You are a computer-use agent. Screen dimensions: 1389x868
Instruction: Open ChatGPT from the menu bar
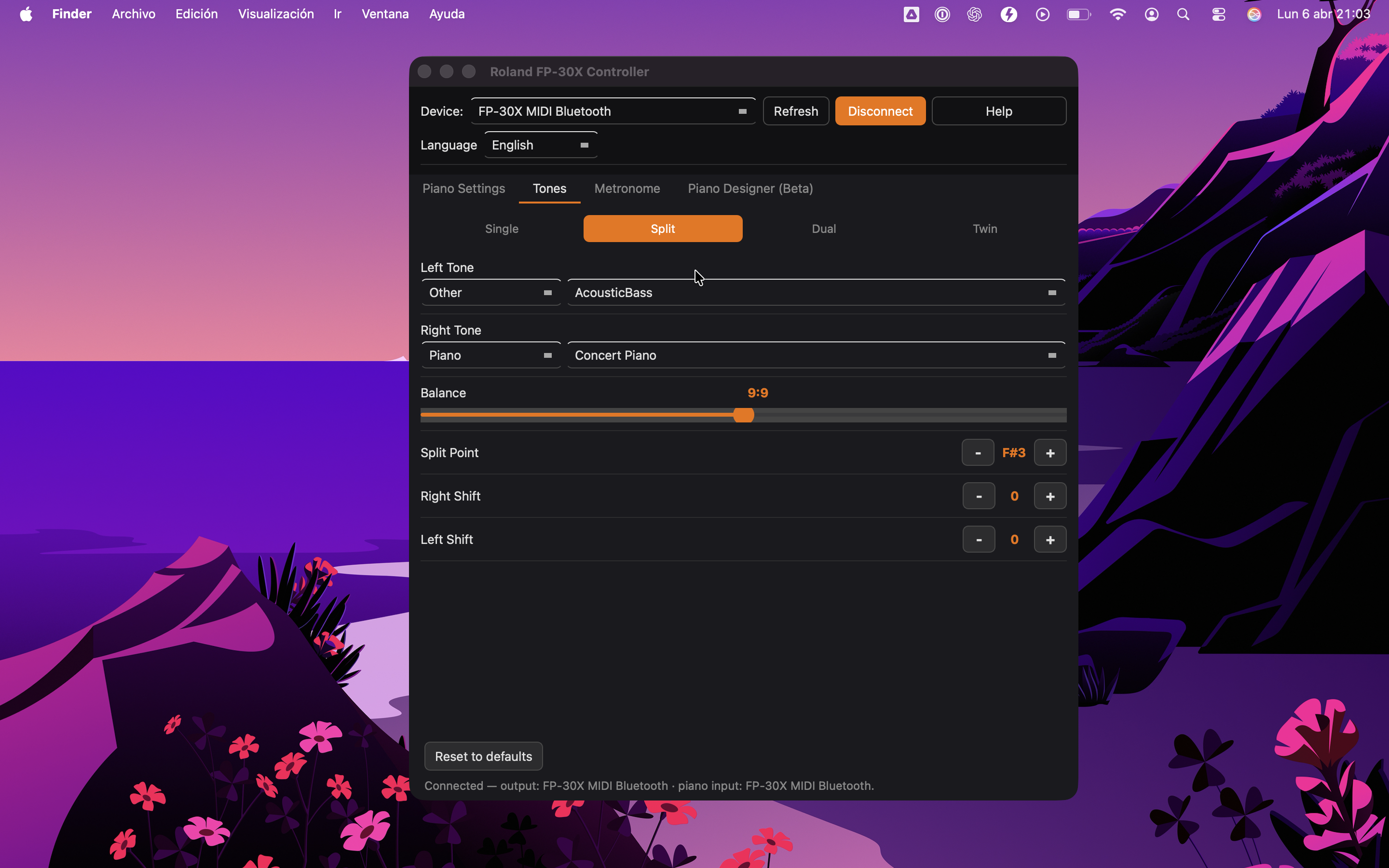(974, 14)
